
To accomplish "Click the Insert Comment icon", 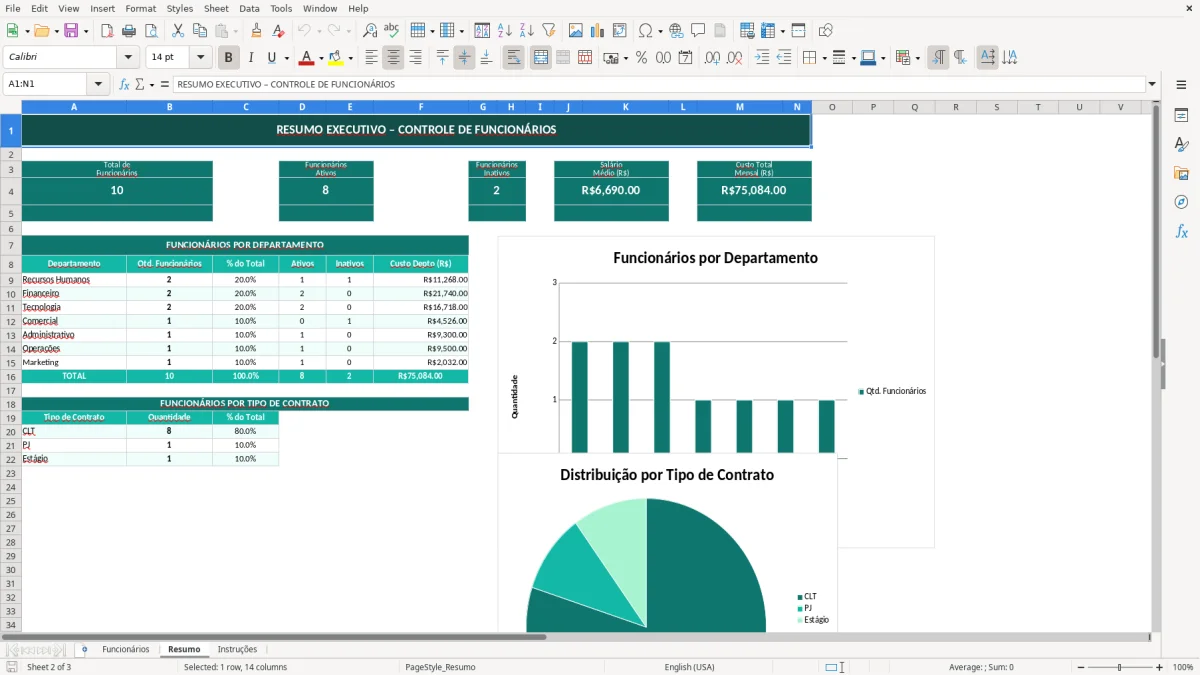I will click(x=698, y=31).
